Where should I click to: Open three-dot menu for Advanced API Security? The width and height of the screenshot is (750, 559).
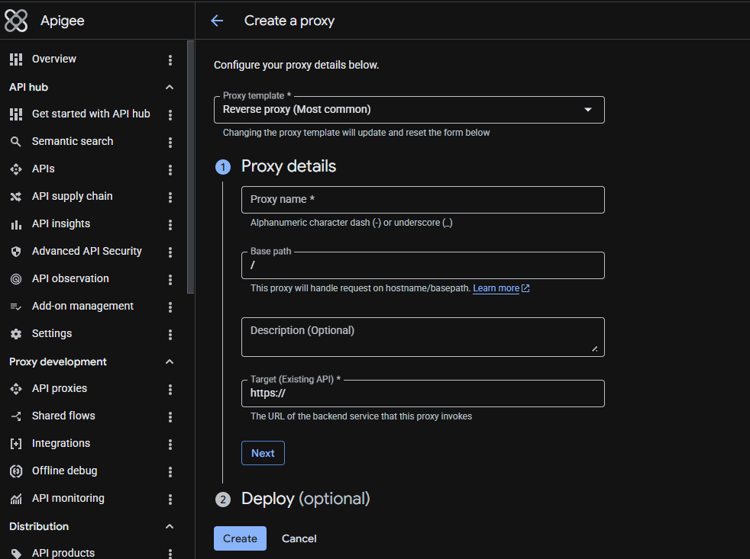click(170, 252)
